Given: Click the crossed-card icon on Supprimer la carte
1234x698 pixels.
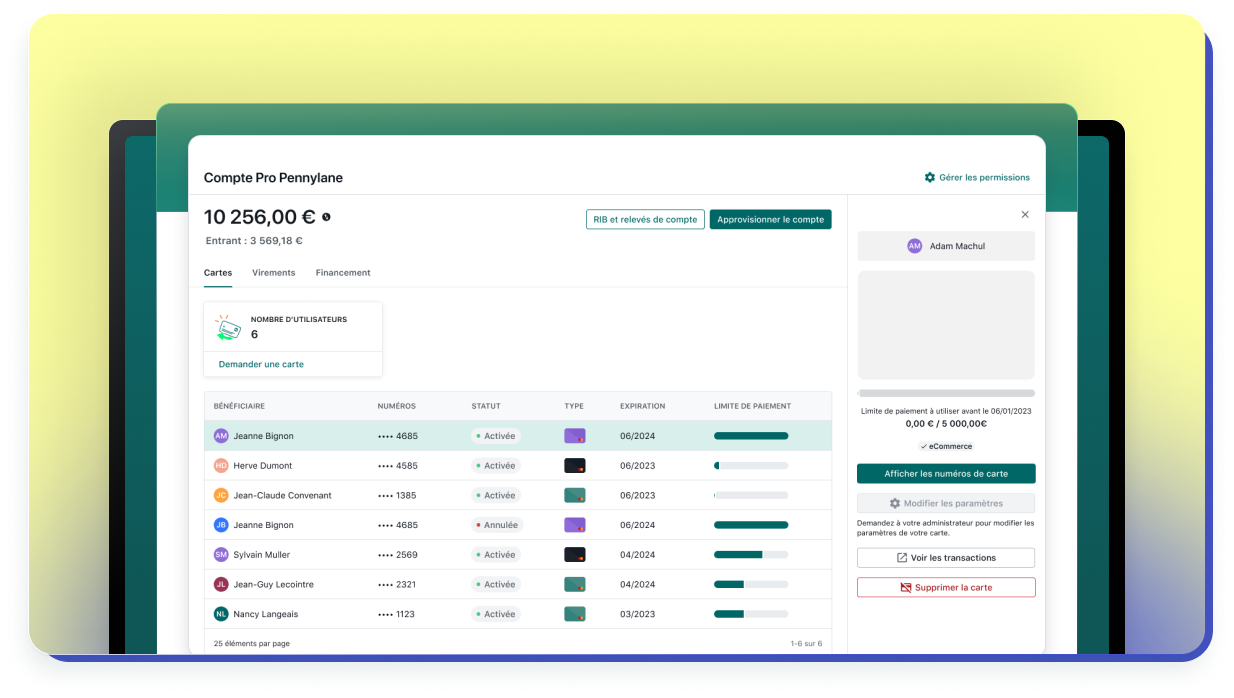Looking at the screenshot, I should point(906,588).
